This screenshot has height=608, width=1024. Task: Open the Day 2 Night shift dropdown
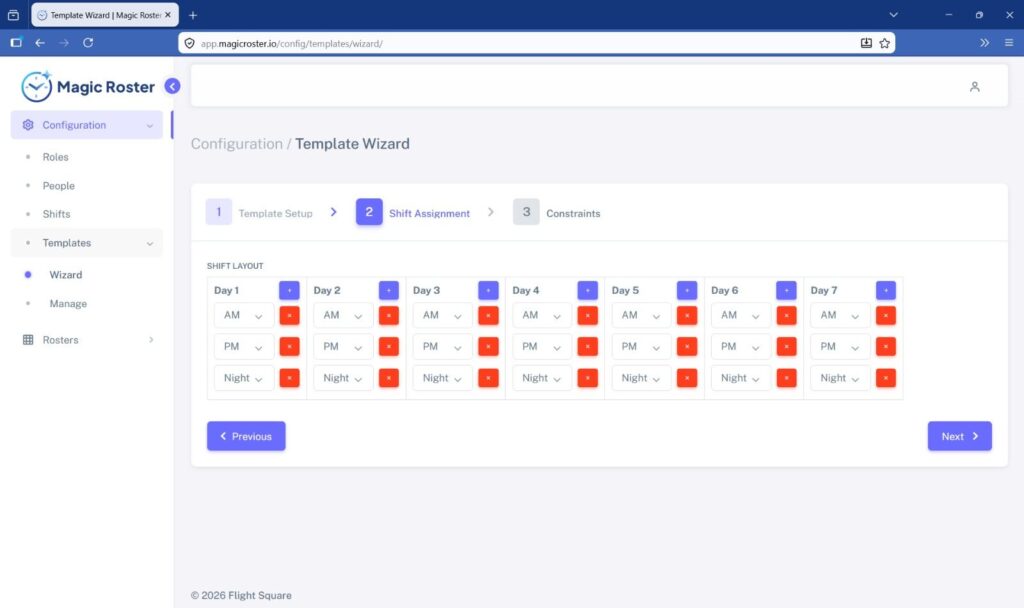pyautogui.click(x=343, y=378)
